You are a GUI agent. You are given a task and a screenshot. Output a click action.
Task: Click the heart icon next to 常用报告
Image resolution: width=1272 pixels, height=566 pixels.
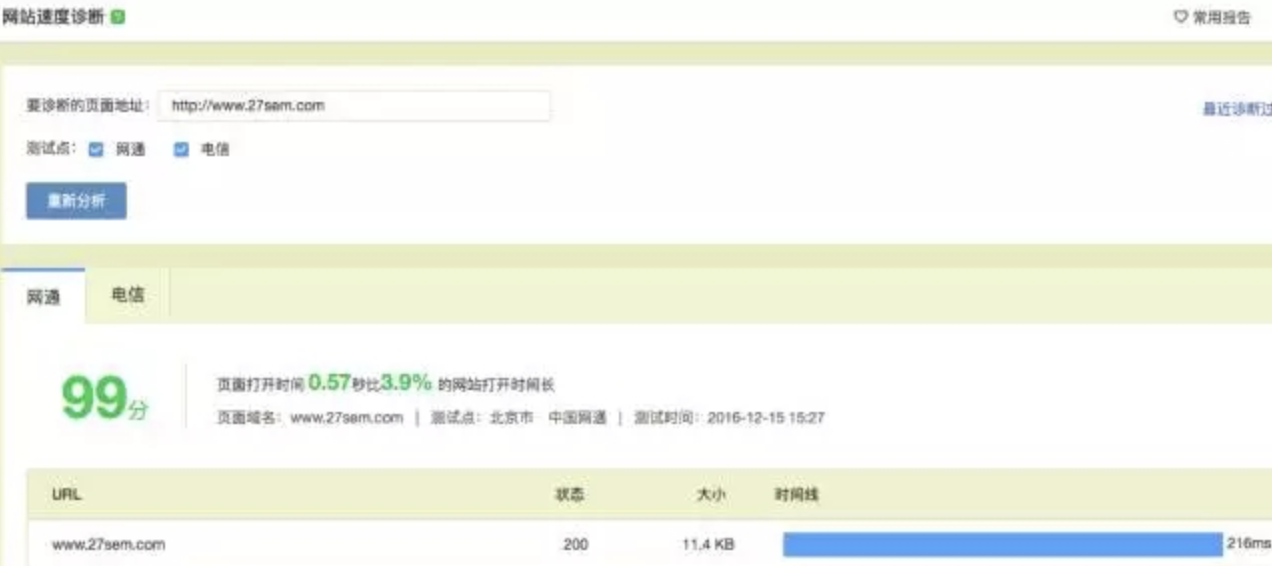pyautogui.click(x=1180, y=18)
